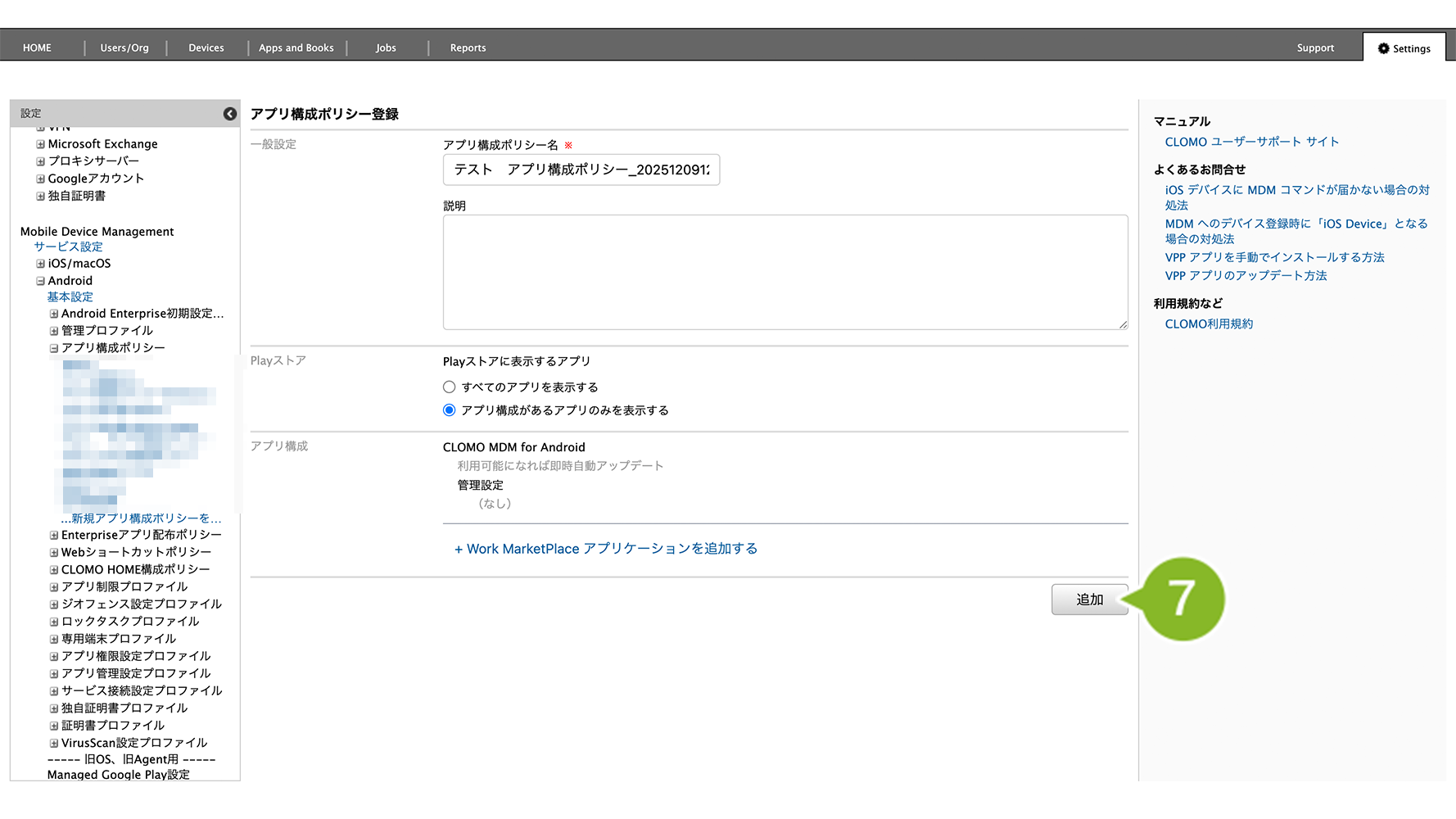Open the Apps and Books menu
The height and width of the screenshot is (819, 1456).
click(x=296, y=48)
